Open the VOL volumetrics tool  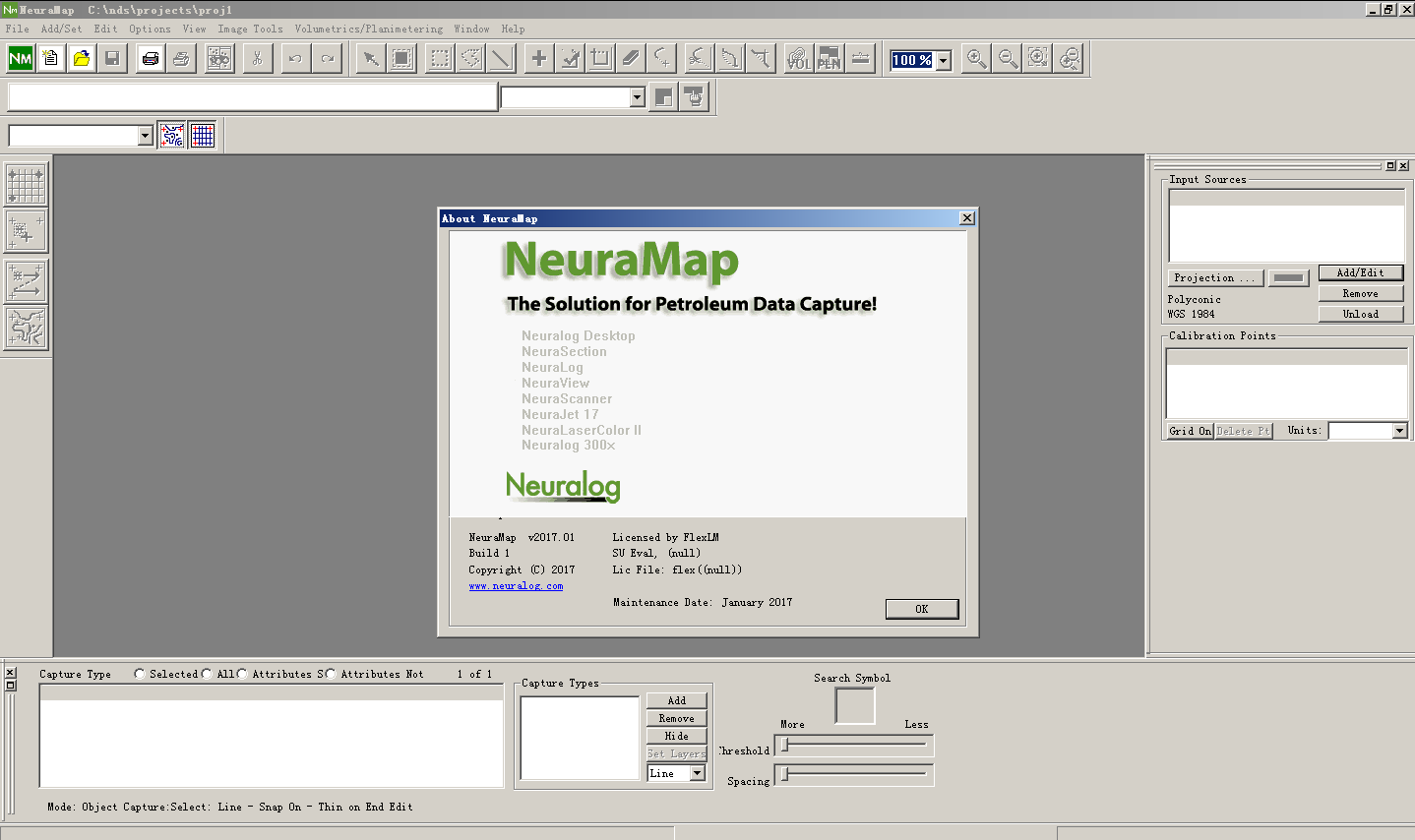pos(799,59)
